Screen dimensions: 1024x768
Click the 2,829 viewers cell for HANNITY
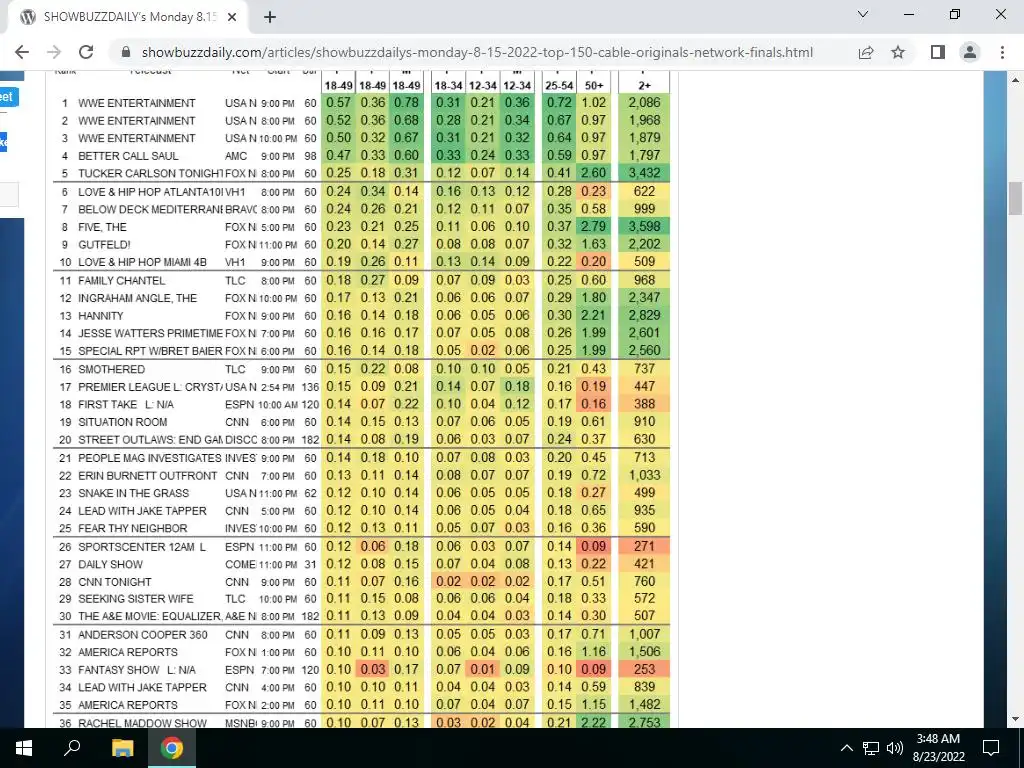click(x=644, y=315)
